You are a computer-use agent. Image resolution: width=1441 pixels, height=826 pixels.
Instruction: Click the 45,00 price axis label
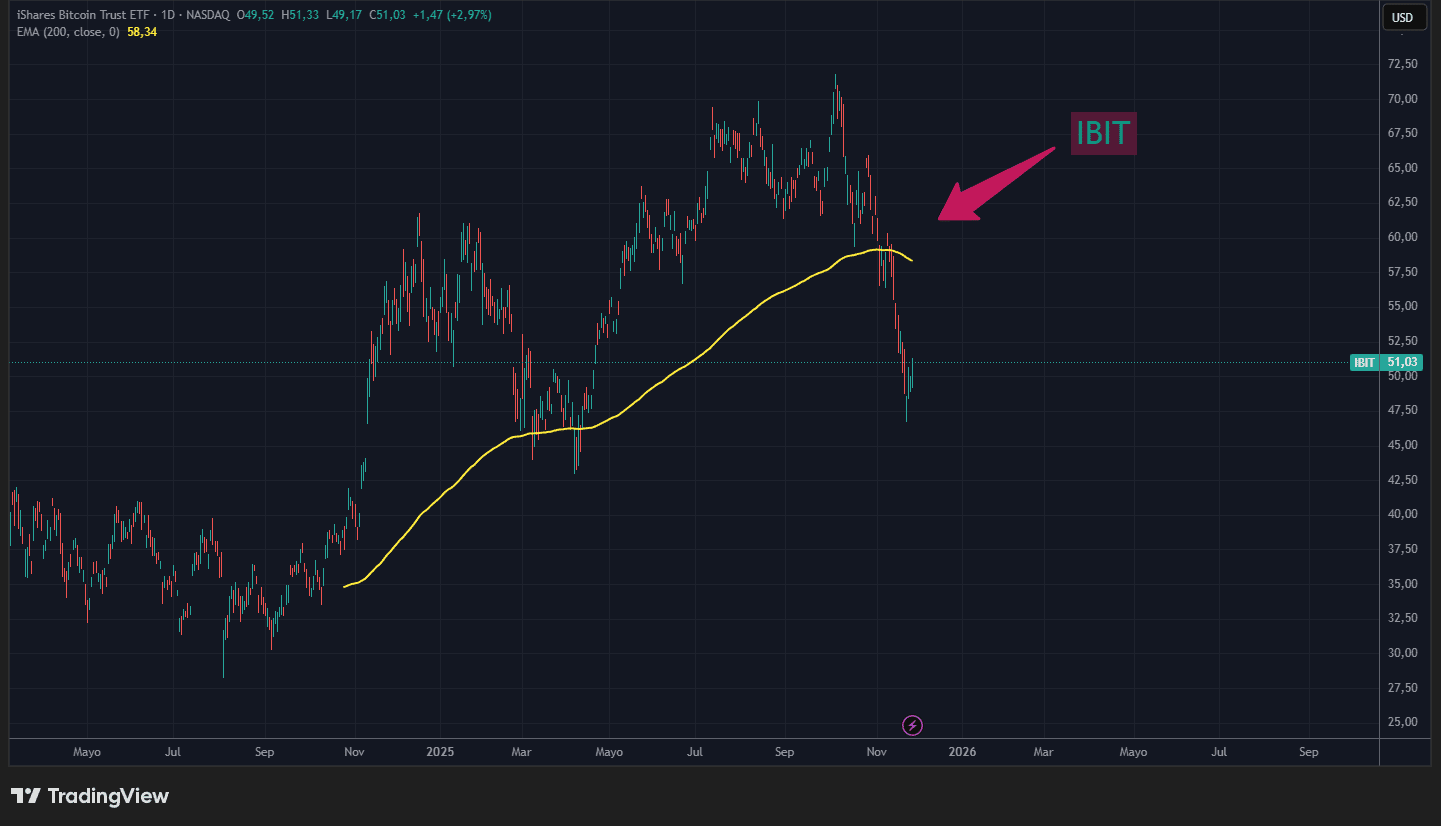tap(1403, 445)
